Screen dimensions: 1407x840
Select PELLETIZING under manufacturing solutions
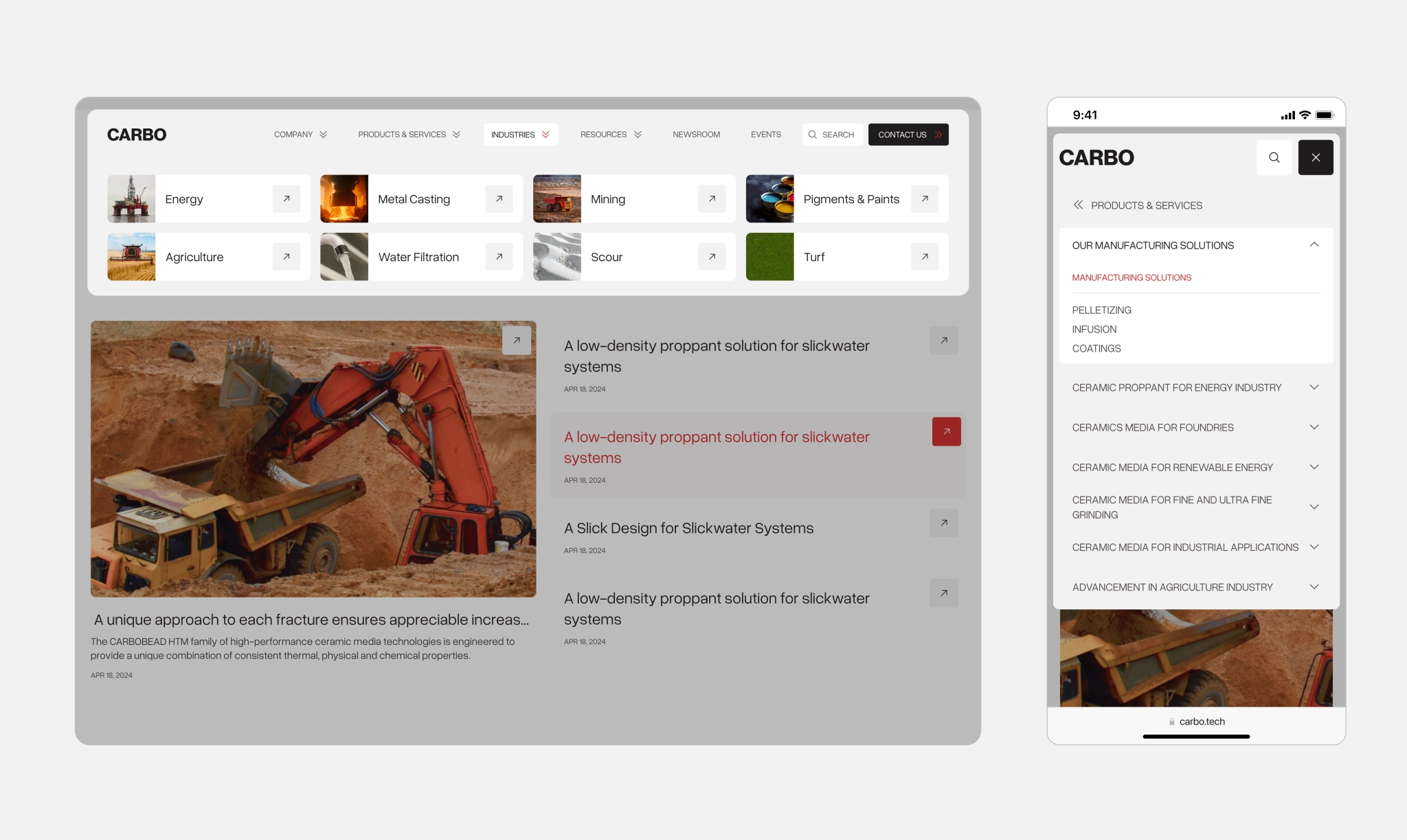(x=1101, y=310)
